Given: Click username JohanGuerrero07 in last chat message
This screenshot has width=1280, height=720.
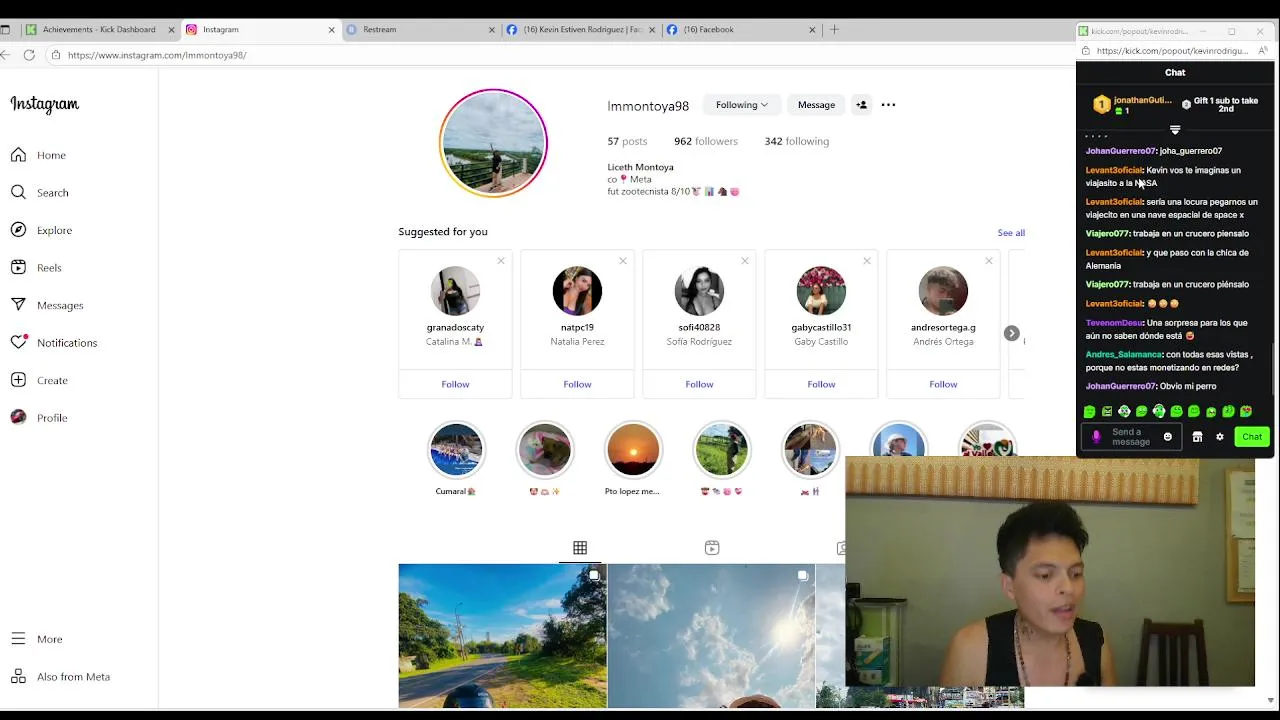Looking at the screenshot, I should point(1120,386).
